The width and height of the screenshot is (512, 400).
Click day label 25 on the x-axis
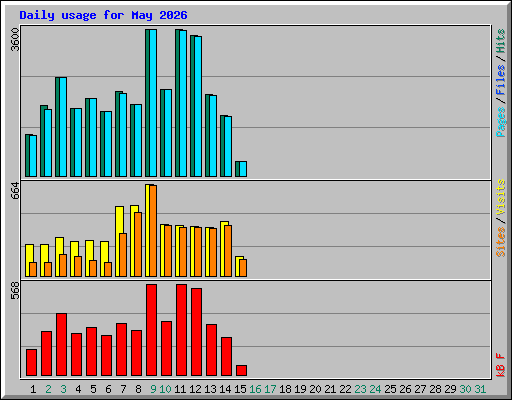pyautogui.click(x=390, y=389)
